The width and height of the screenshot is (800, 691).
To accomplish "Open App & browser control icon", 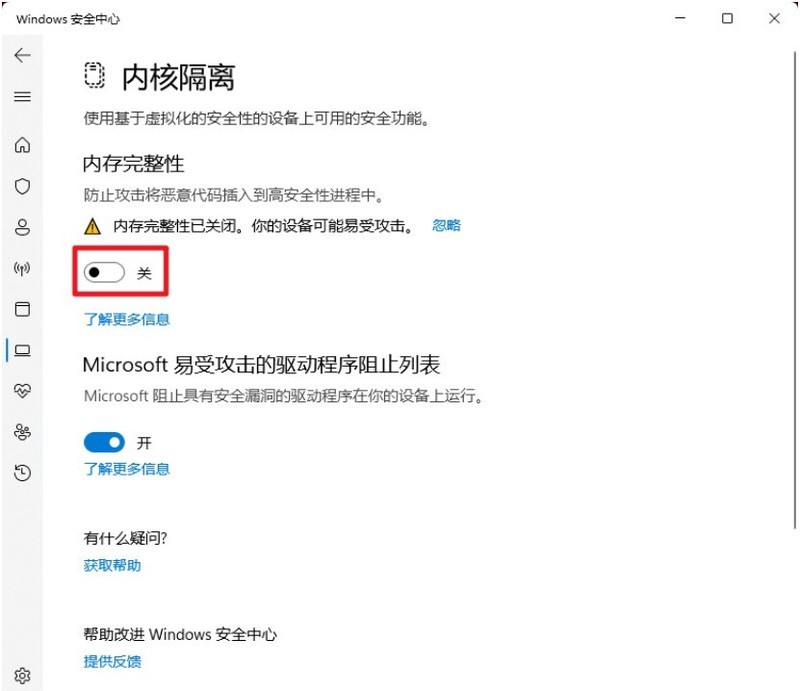I will pyautogui.click(x=22, y=309).
